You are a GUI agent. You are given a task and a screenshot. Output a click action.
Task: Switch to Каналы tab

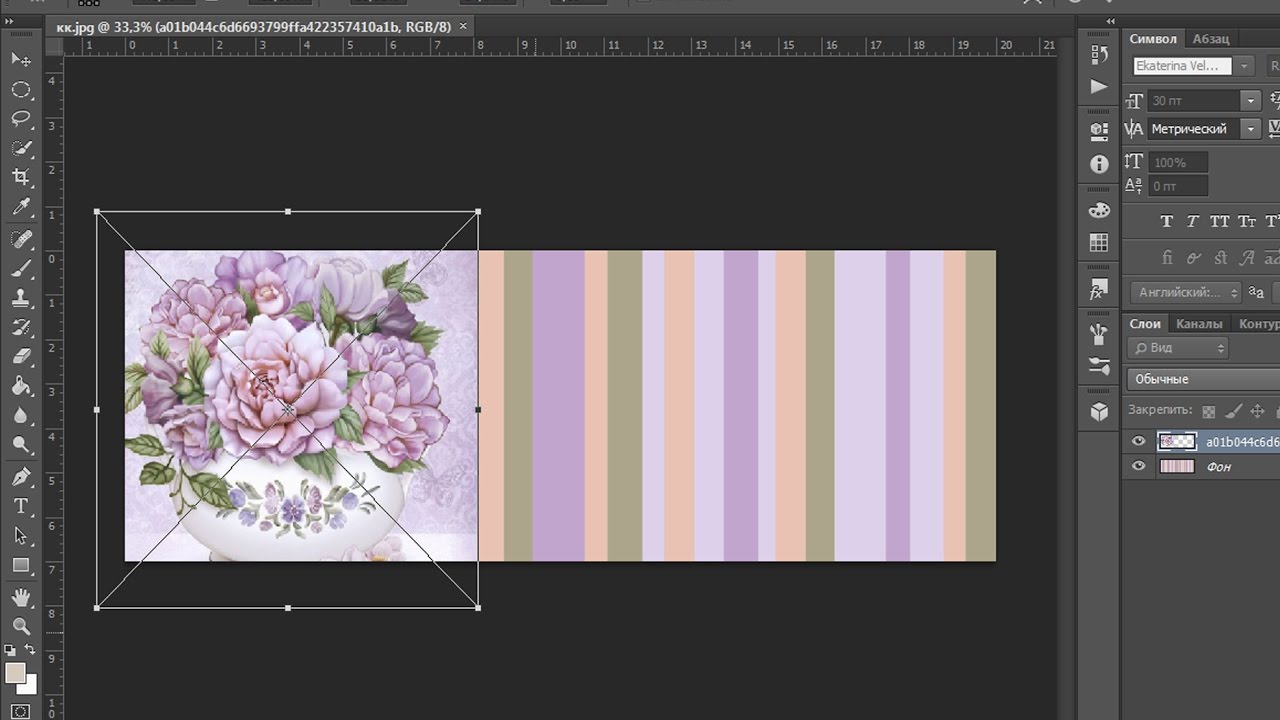click(x=1199, y=323)
